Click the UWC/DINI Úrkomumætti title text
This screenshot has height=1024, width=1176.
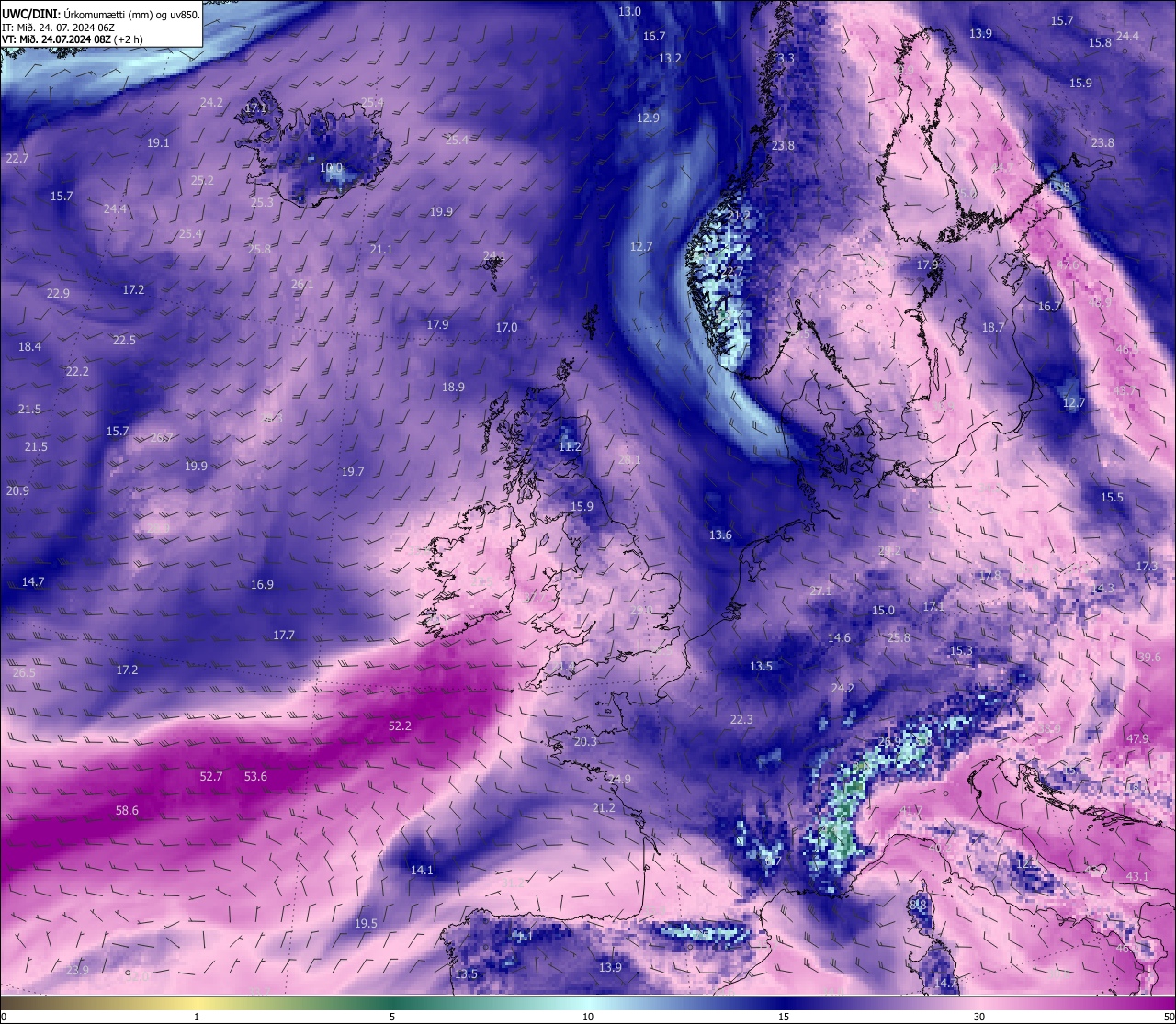(x=100, y=14)
